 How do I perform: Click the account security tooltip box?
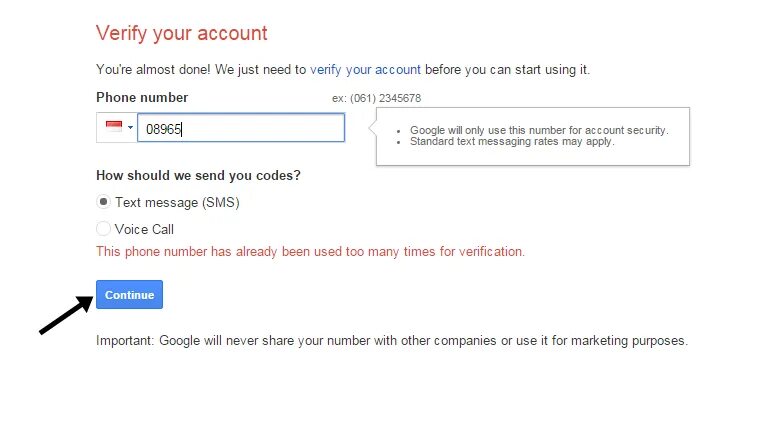pos(533,136)
